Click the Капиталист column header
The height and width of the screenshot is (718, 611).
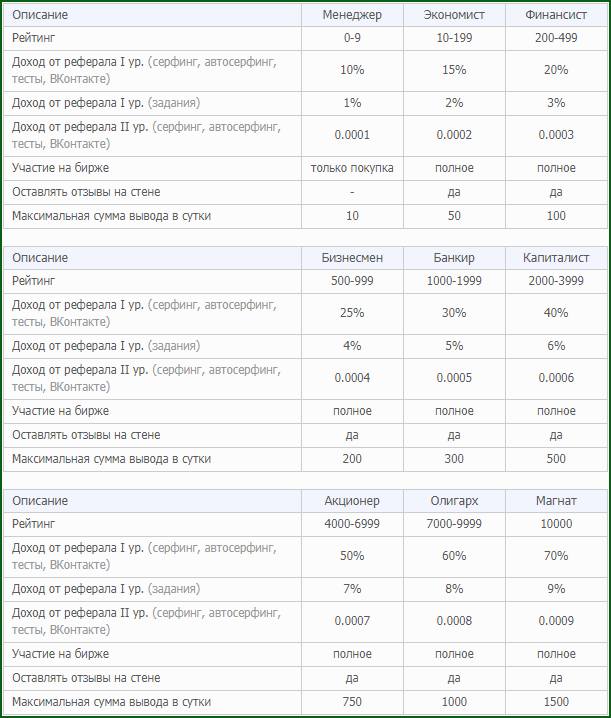point(556,258)
